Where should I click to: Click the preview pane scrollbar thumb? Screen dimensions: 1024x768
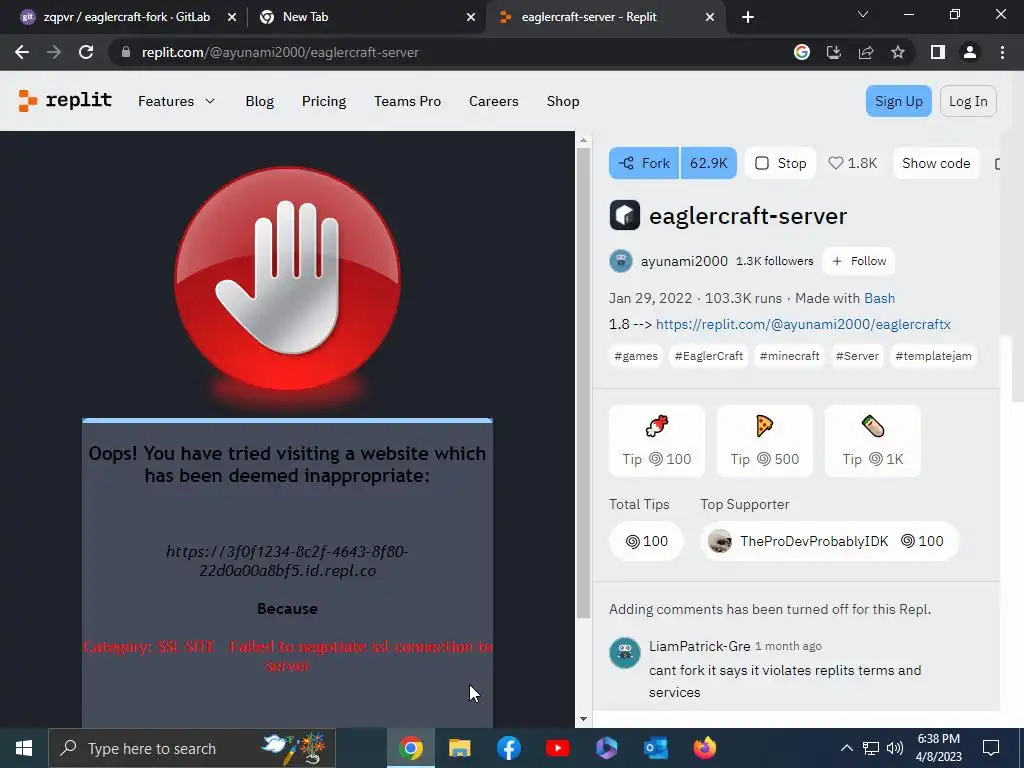(x=583, y=383)
